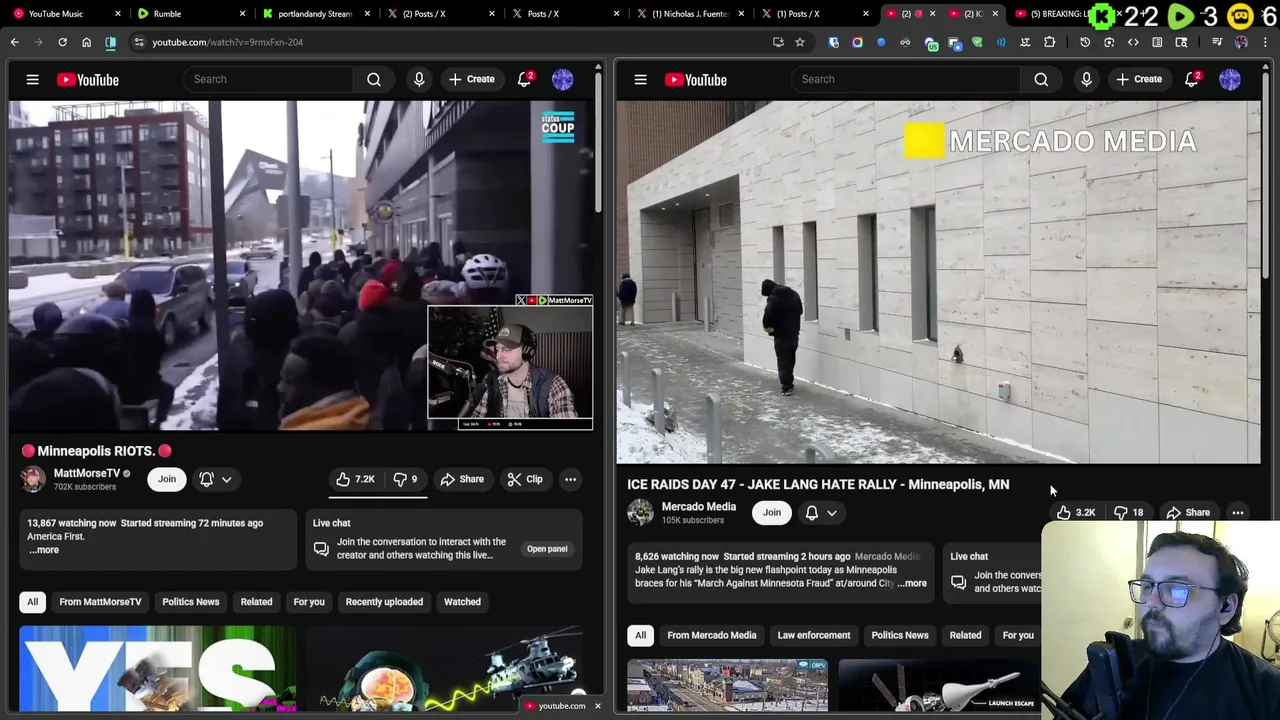The width and height of the screenshot is (1280, 720).
Task: Click the left YouTube search field
Action: coord(269,79)
